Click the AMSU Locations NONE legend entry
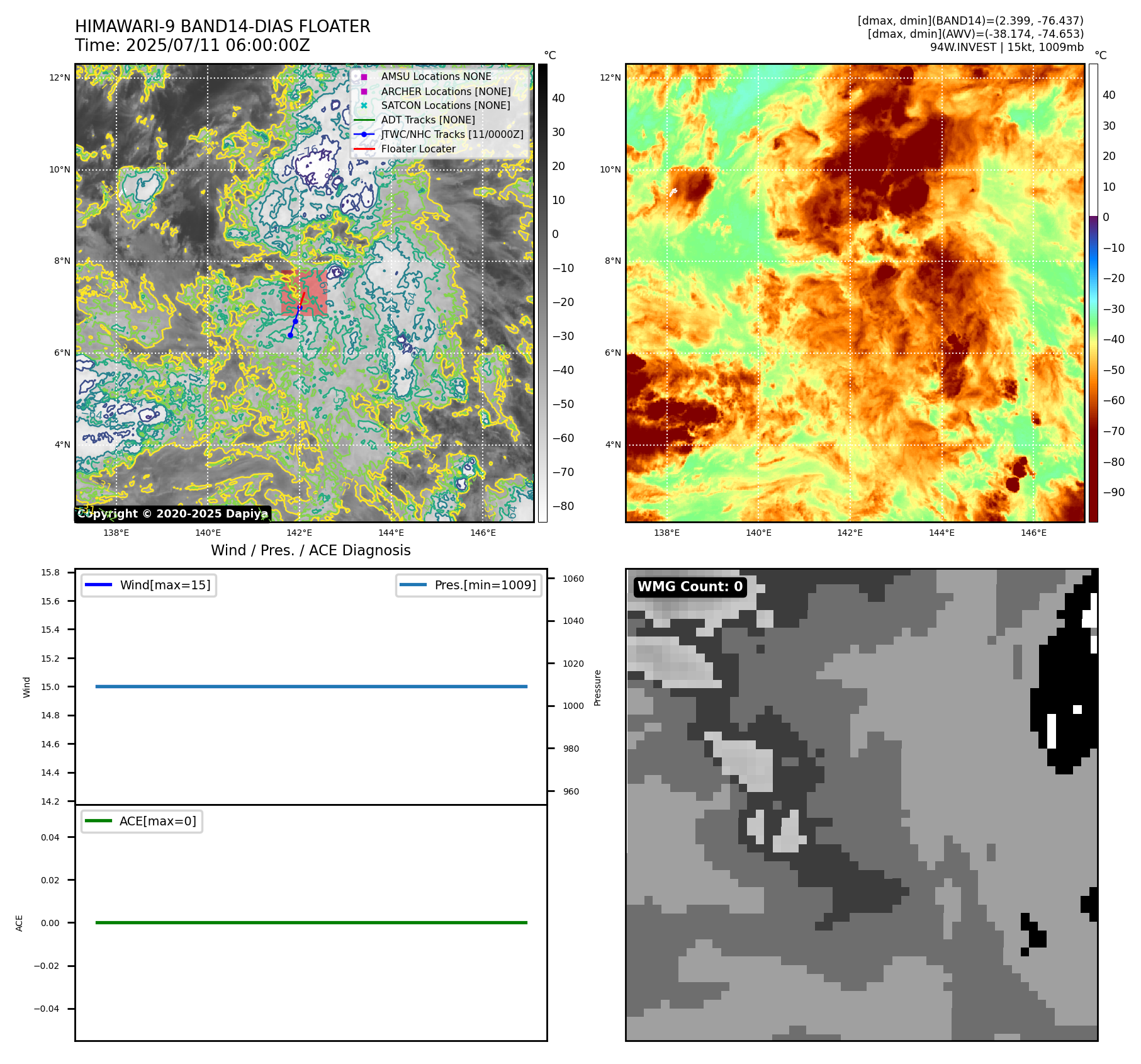The image size is (1141, 1064). coord(436,77)
